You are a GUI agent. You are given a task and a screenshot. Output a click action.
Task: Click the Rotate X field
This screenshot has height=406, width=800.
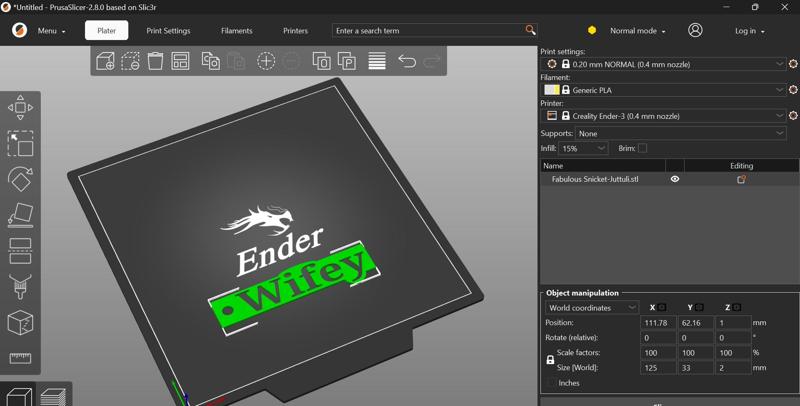(658, 338)
